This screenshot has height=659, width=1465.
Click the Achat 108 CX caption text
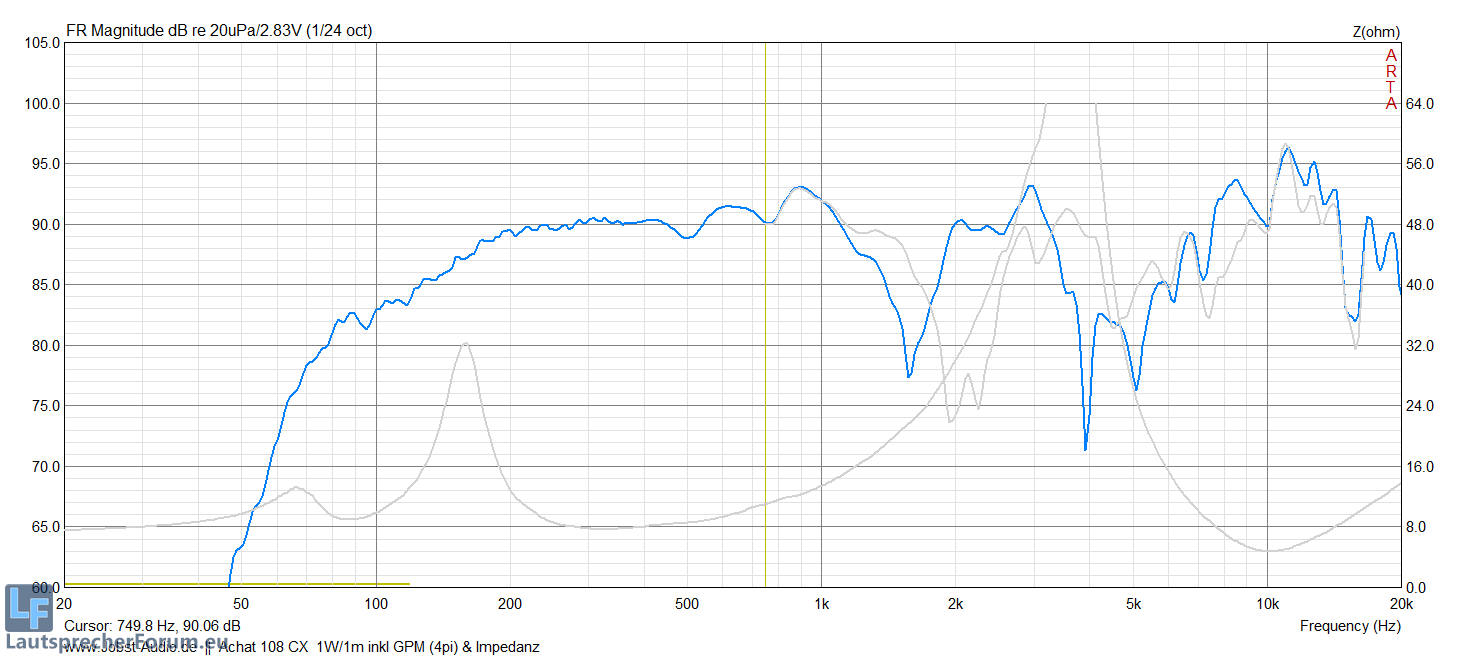pos(264,647)
